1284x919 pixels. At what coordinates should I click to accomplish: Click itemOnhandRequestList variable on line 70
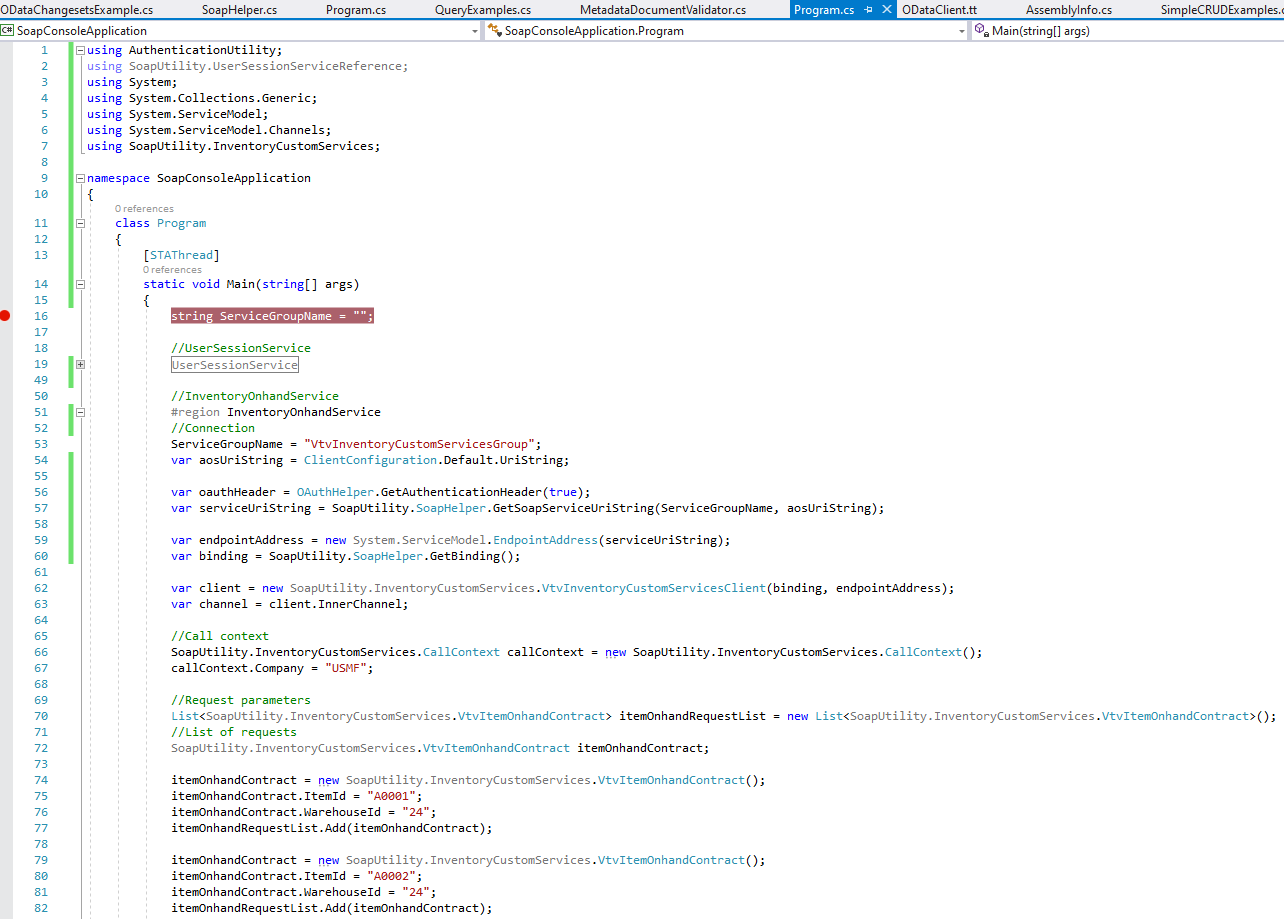point(692,716)
